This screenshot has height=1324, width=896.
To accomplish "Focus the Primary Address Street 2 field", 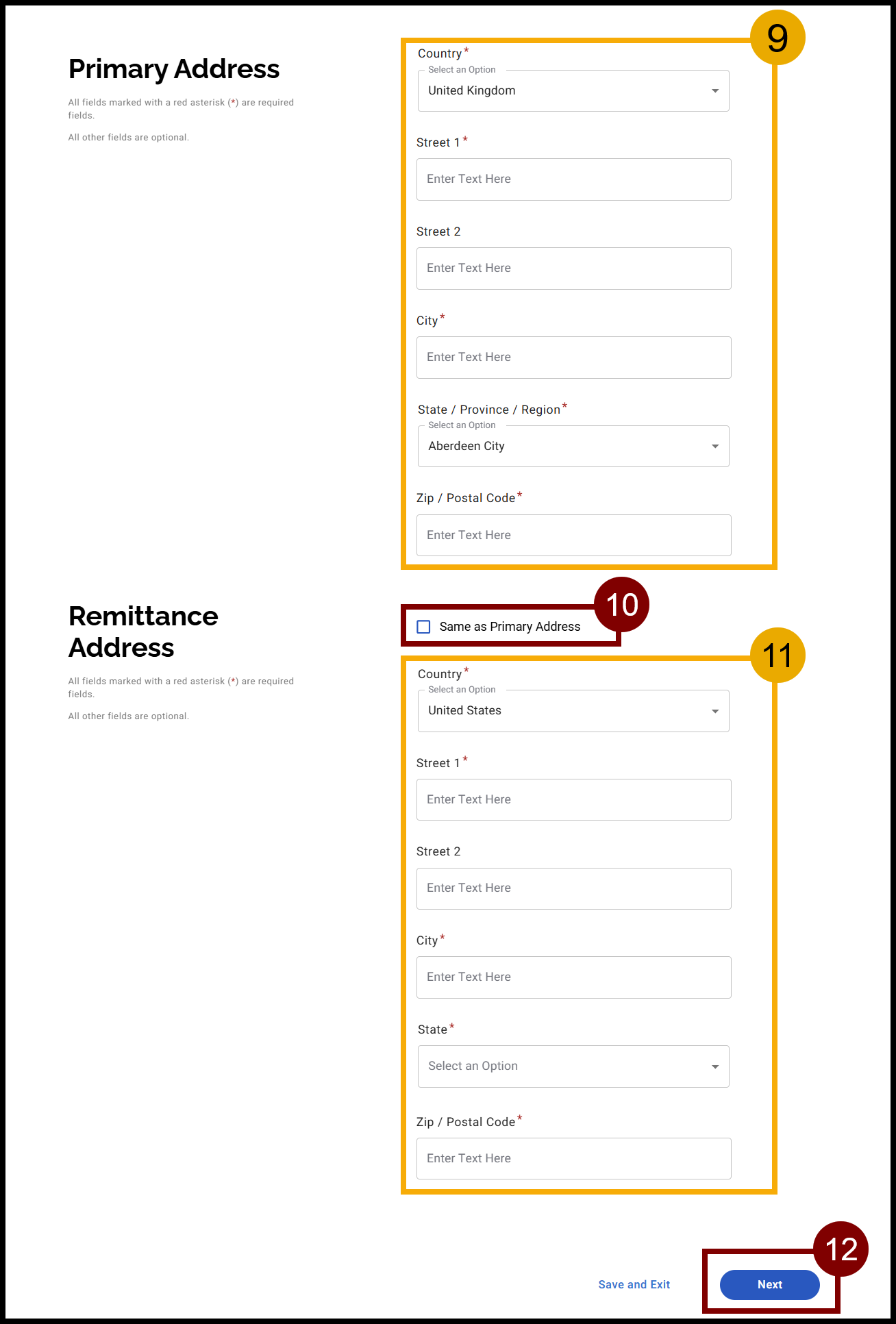I will point(573,268).
